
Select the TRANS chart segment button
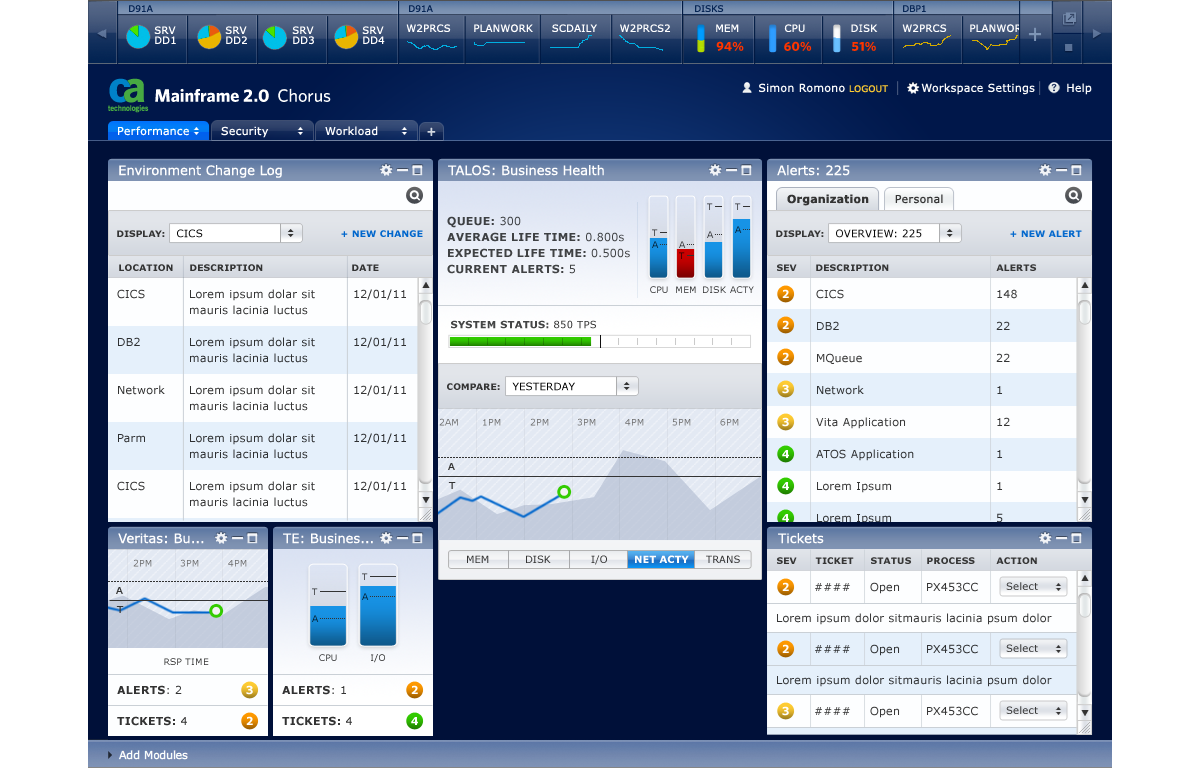pyautogui.click(x=723, y=560)
